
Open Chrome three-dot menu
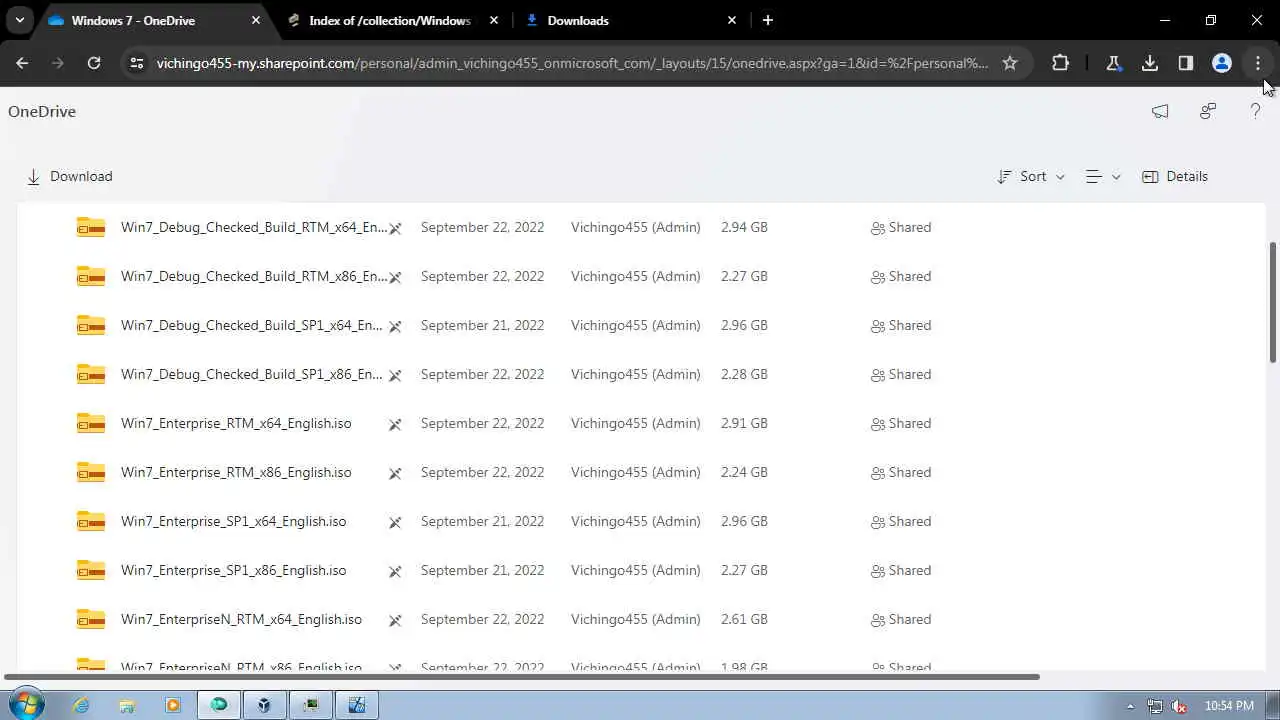pos(1258,63)
